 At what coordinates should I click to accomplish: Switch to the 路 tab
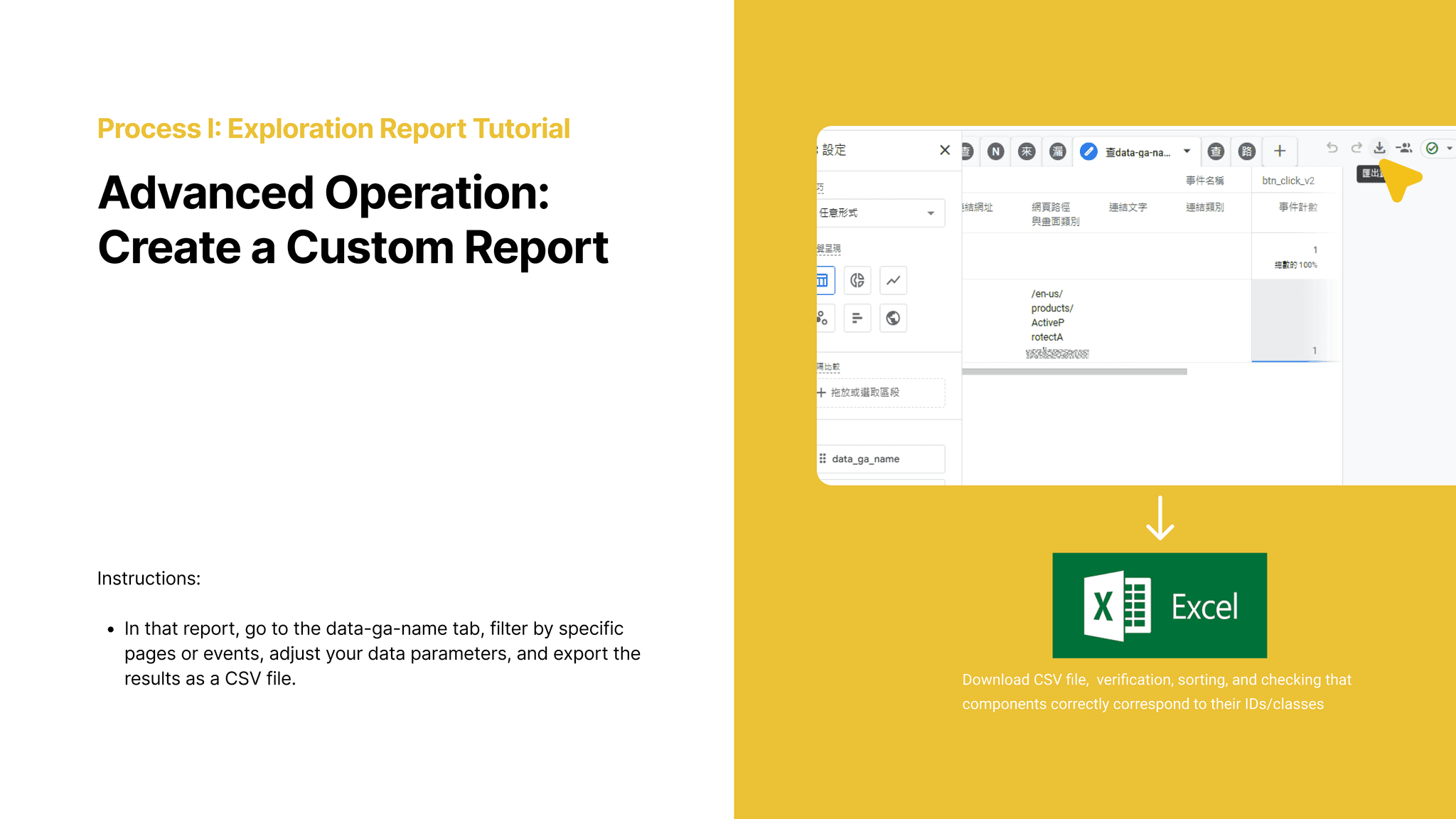(1246, 151)
